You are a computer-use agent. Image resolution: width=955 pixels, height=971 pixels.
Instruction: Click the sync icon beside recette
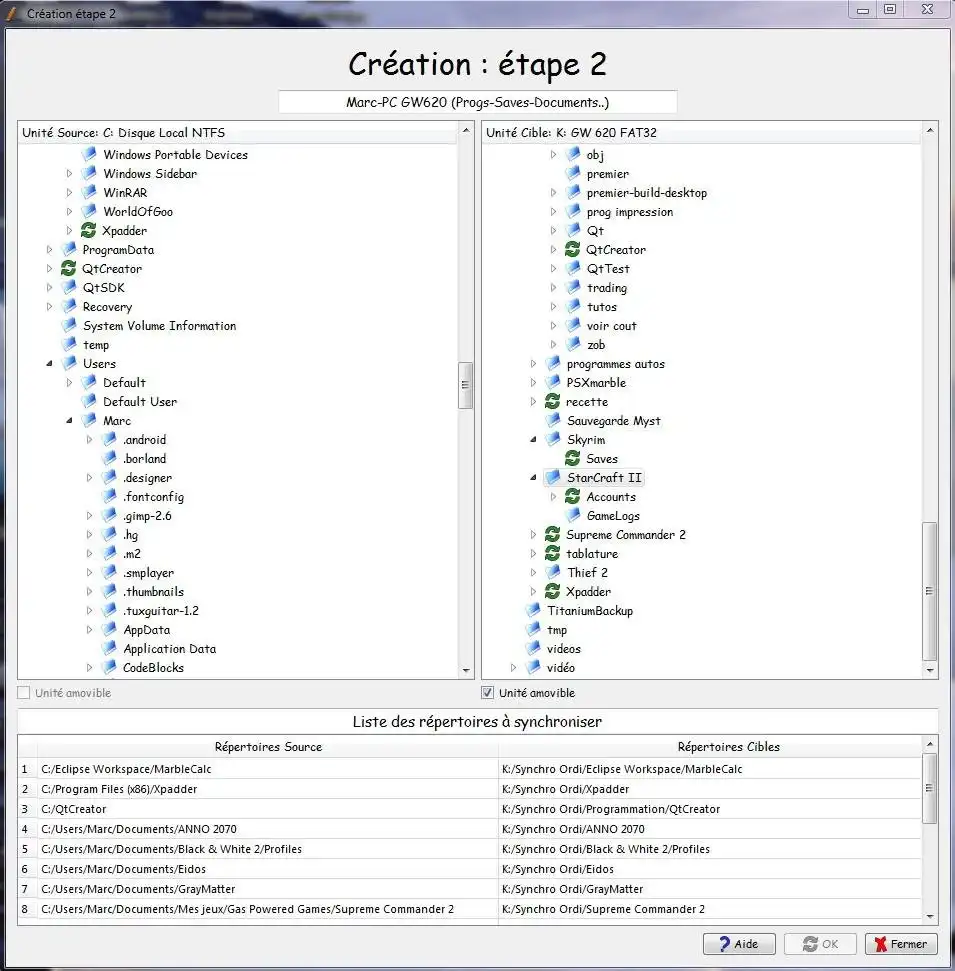[x=552, y=401]
